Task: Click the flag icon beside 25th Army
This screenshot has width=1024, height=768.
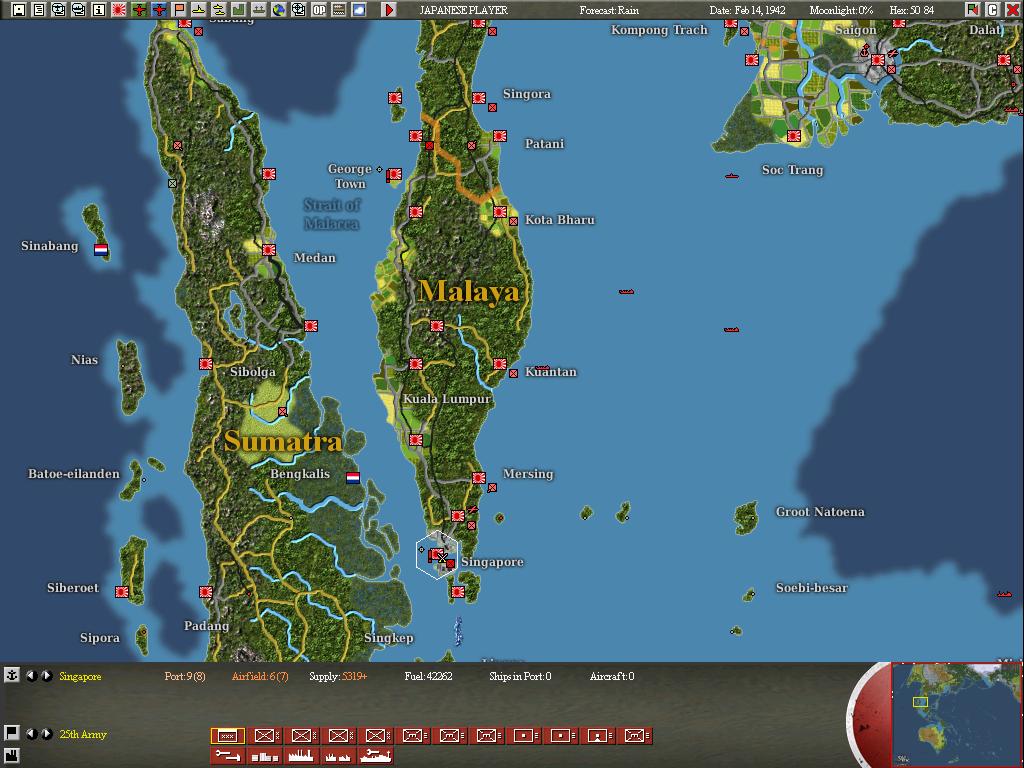Action: (x=11, y=733)
